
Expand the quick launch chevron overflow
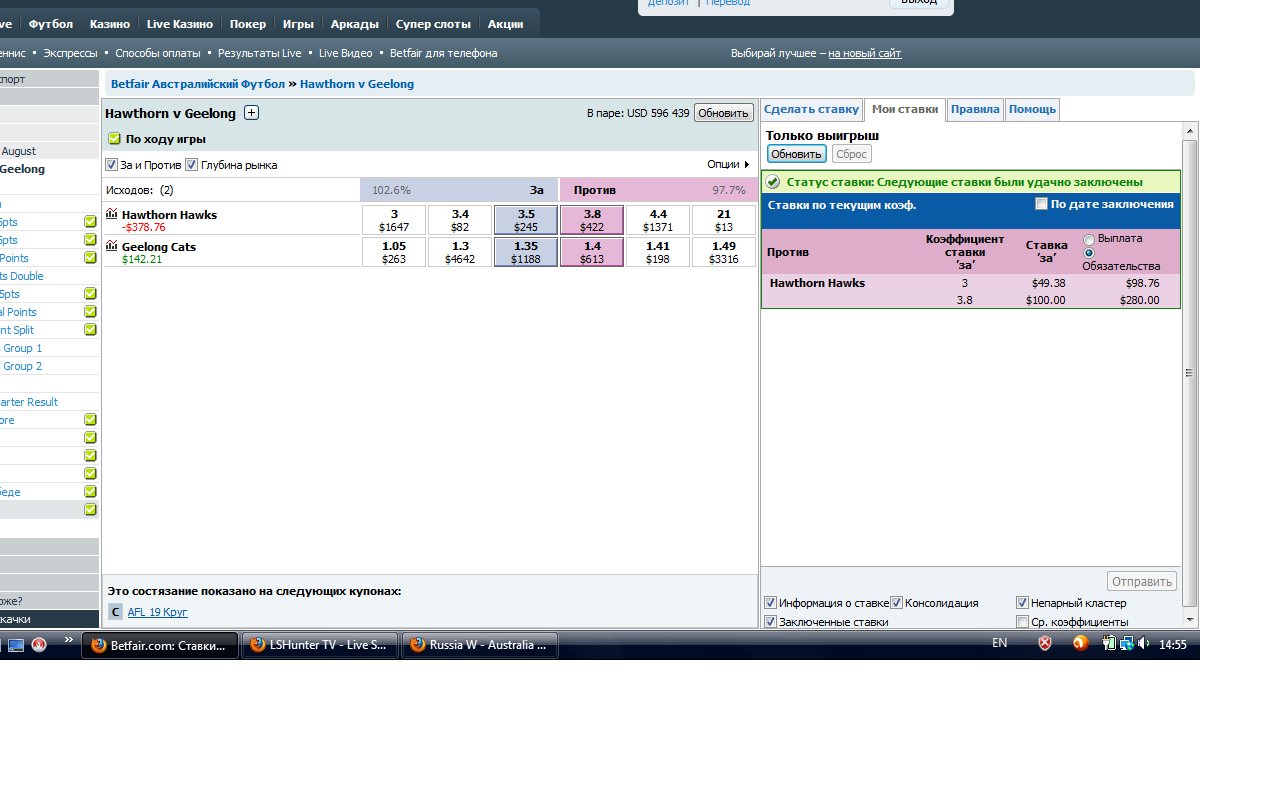pyautogui.click(x=68, y=640)
